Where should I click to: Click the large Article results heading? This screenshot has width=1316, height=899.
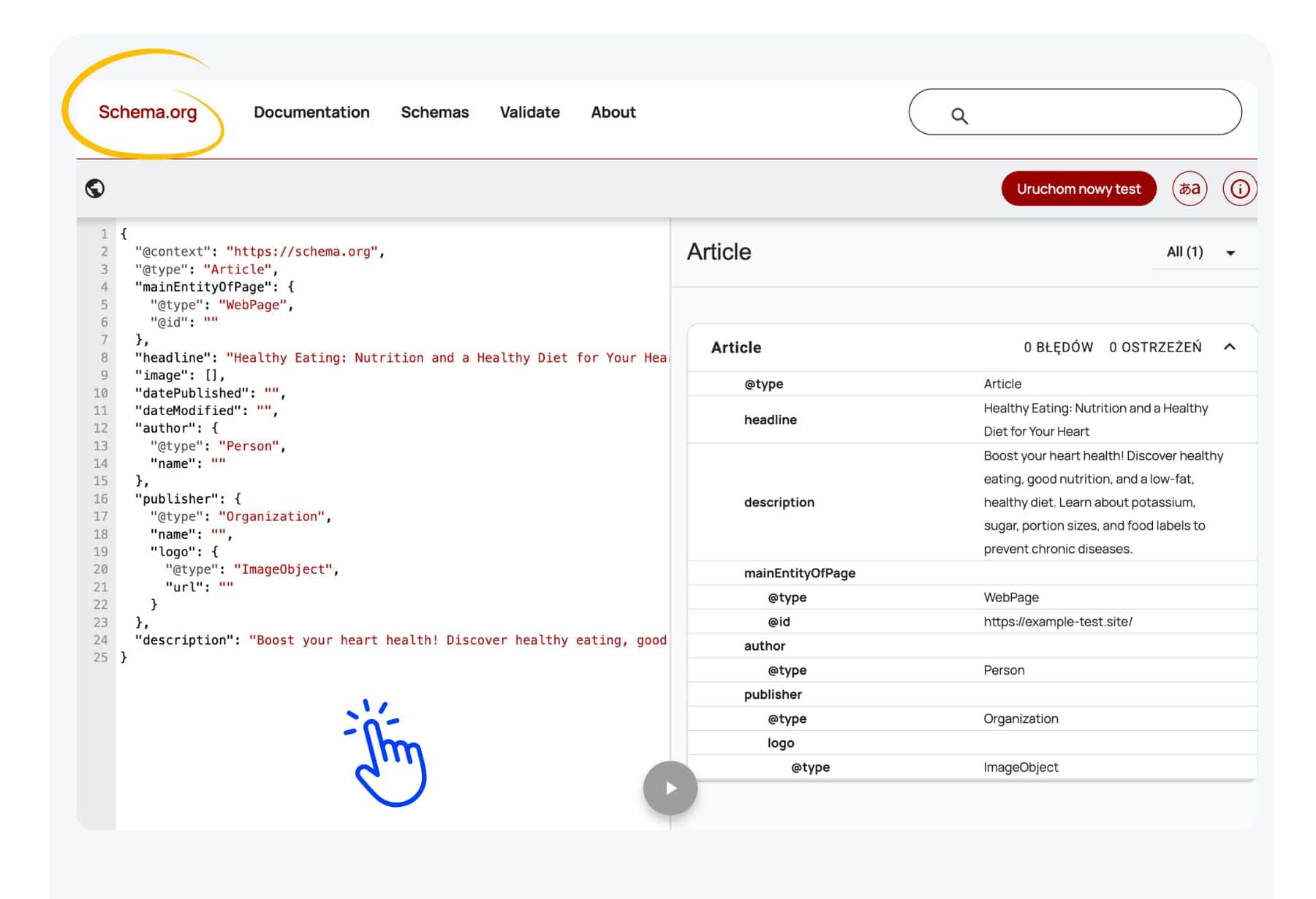pos(719,252)
